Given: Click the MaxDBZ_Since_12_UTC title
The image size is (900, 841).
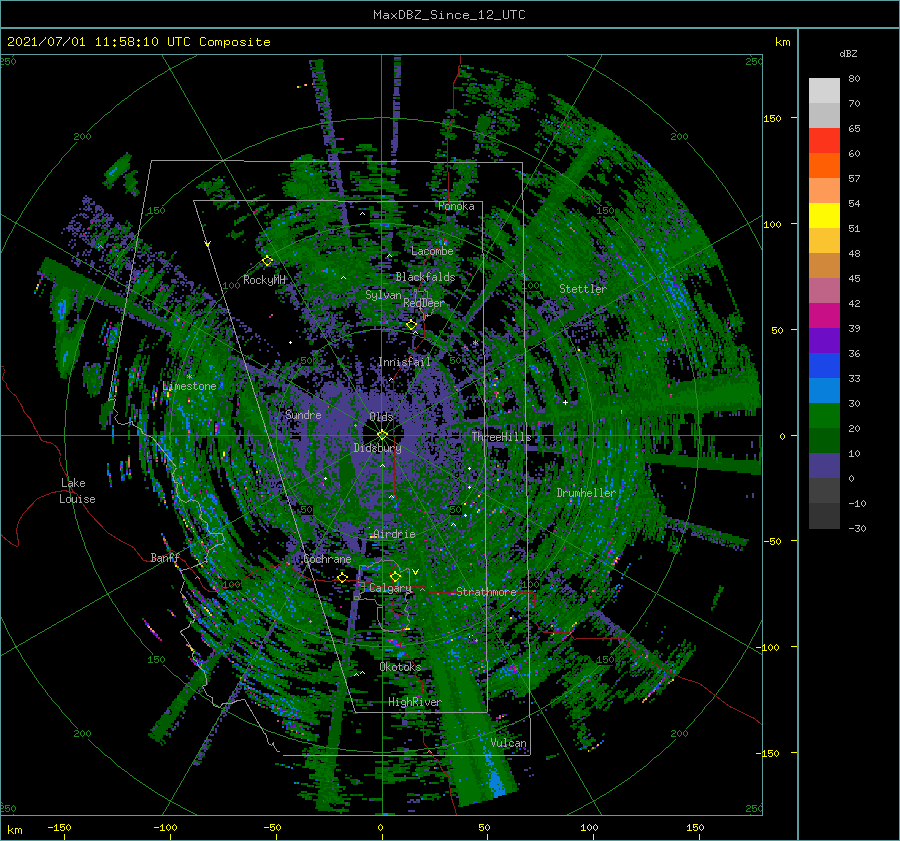Looking at the screenshot, I should click(x=449, y=15).
